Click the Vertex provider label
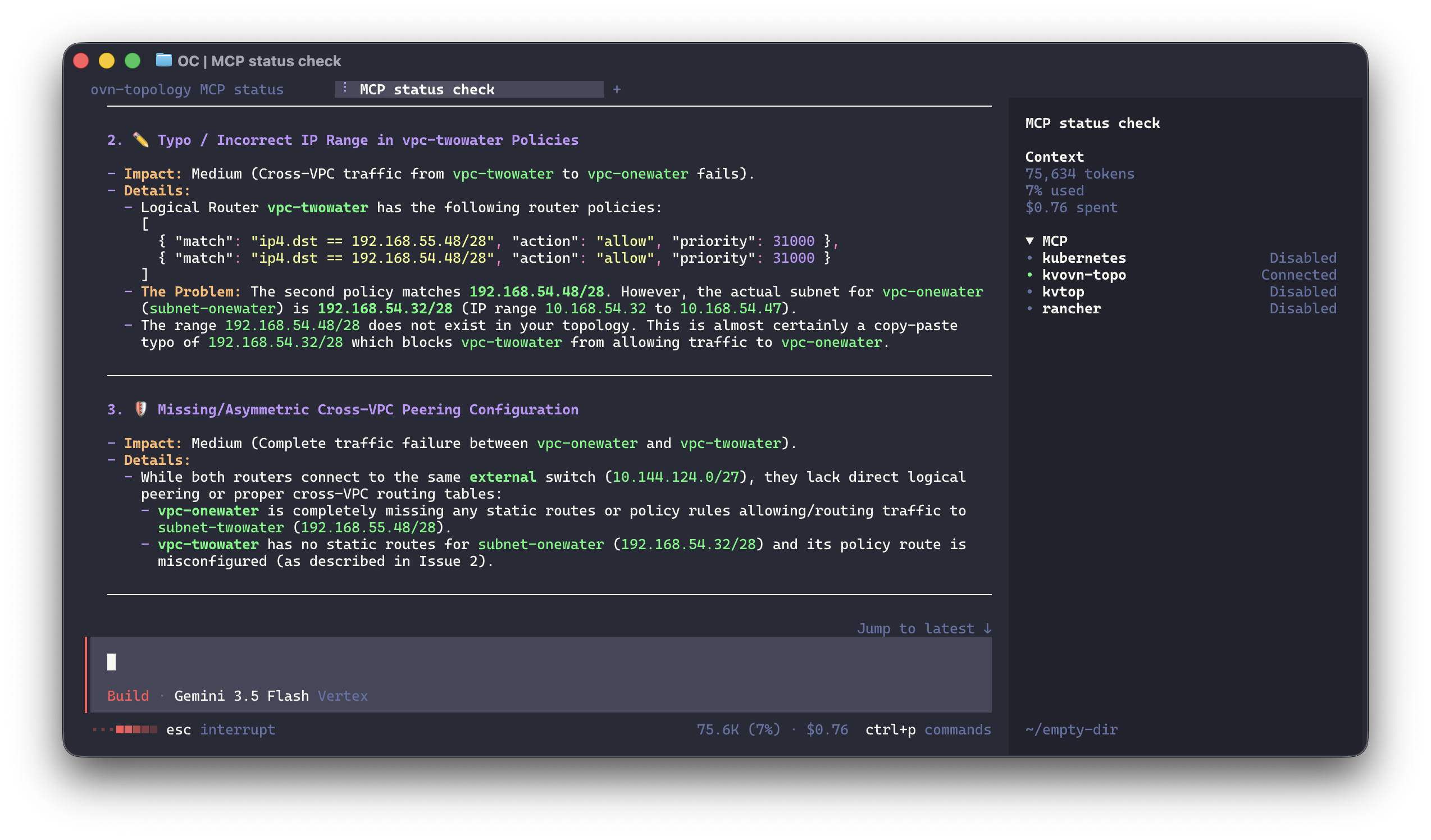This screenshot has width=1431, height=840. [x=343, y=696]
